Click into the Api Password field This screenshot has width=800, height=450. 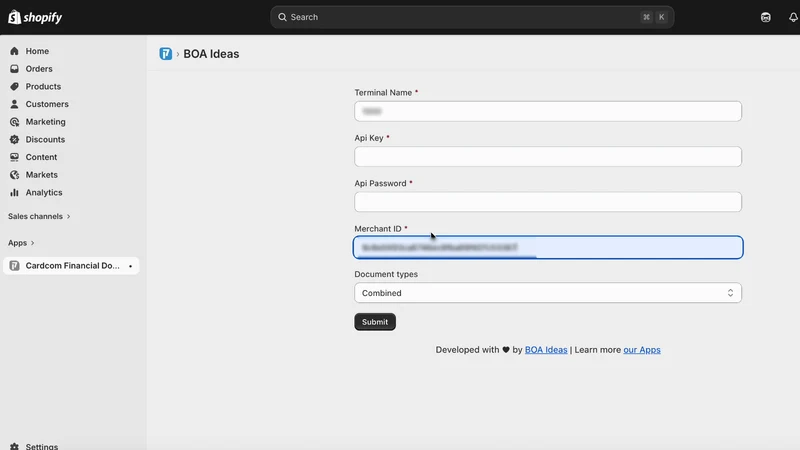[x=548, y=202]
